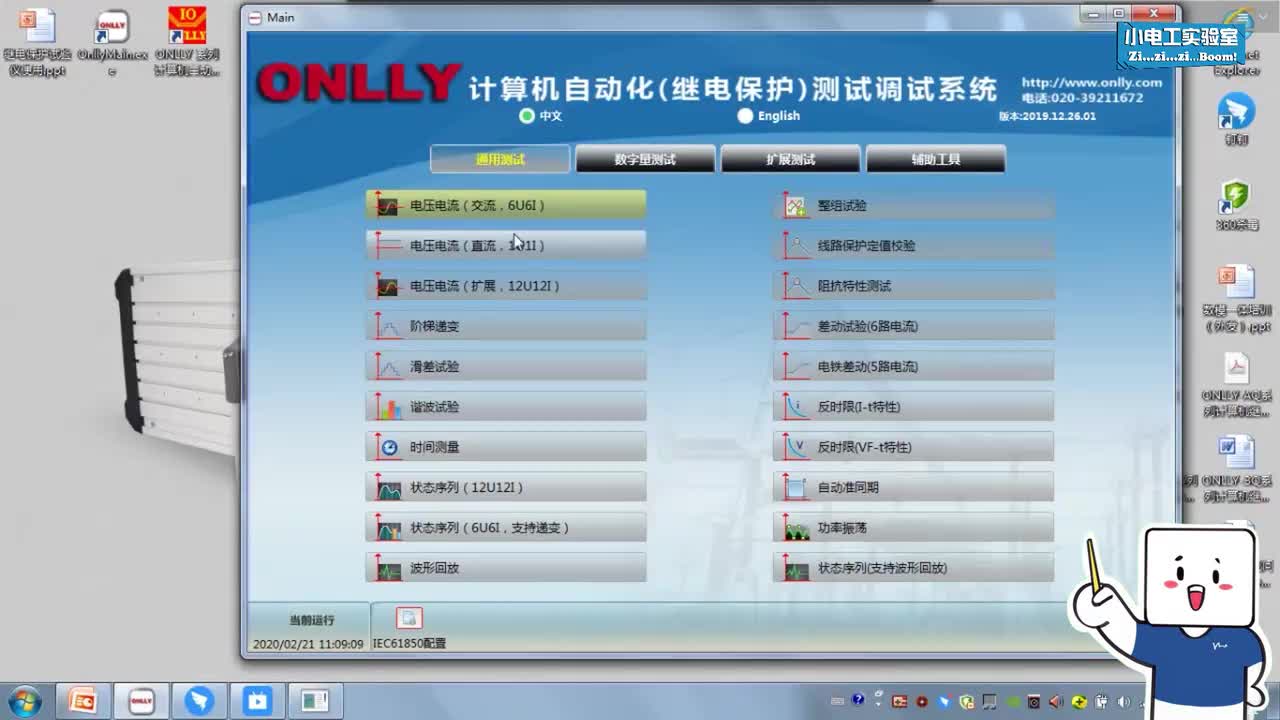This screenshot has width=1280, height=720.
Task: Switch to the 通用测试 tab
Action: pyautogui.click(x=500, y=159)
